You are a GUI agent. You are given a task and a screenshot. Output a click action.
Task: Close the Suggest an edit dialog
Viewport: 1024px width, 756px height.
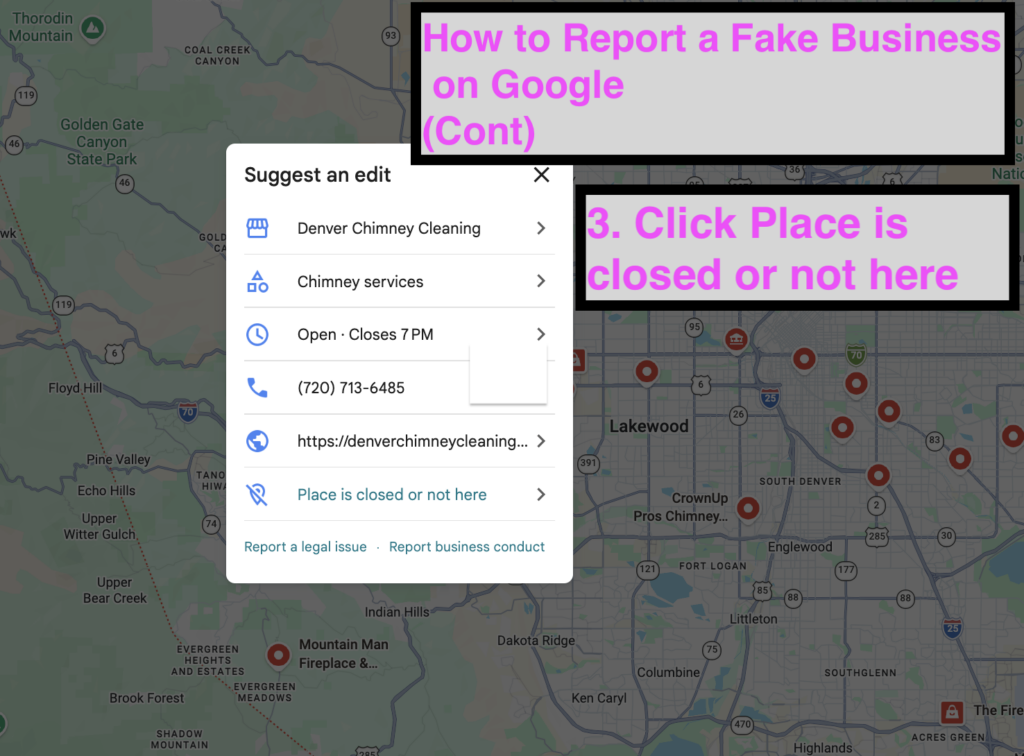541,175
